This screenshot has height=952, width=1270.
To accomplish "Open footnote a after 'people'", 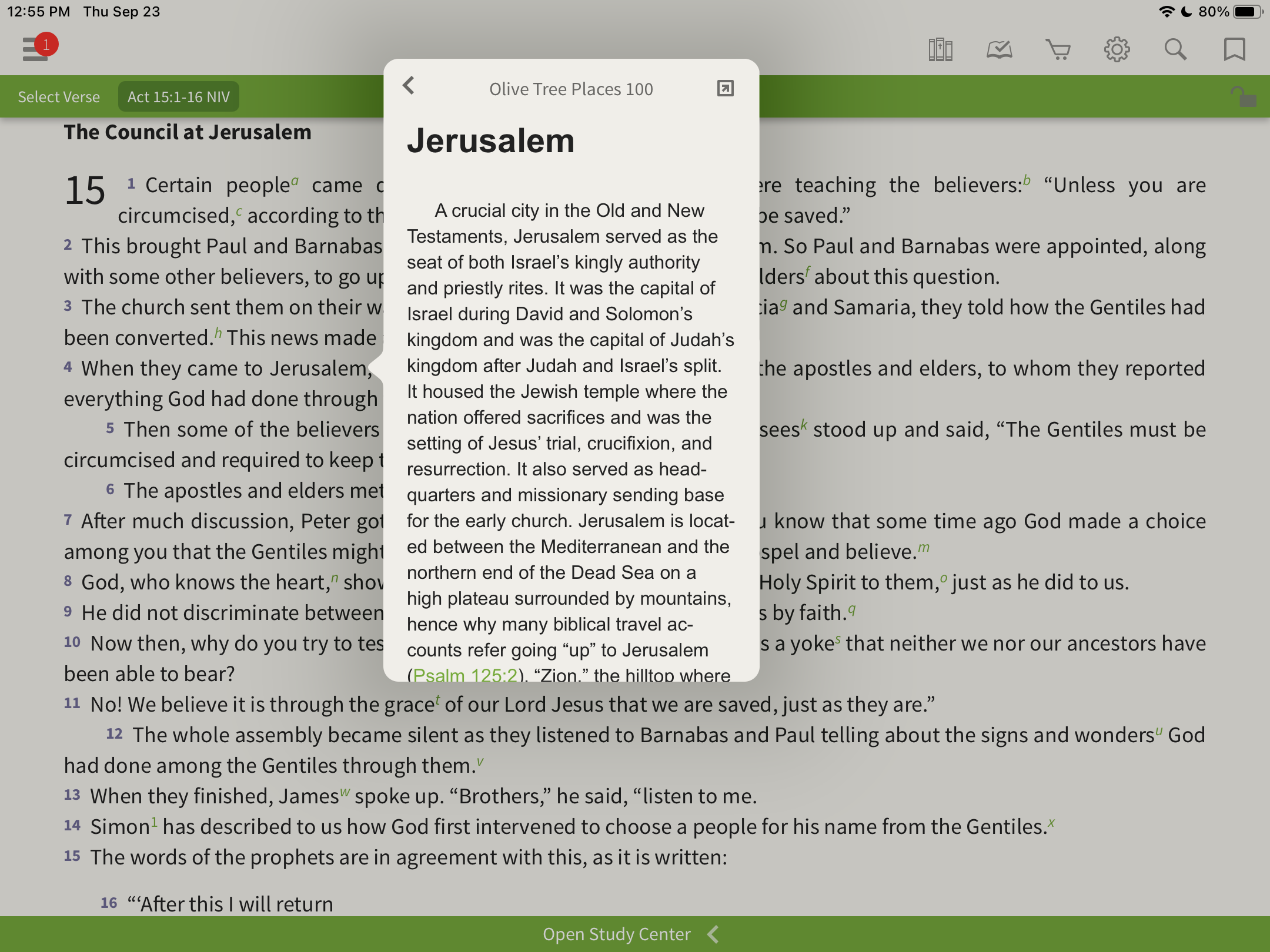I will (x=295, y=180).
